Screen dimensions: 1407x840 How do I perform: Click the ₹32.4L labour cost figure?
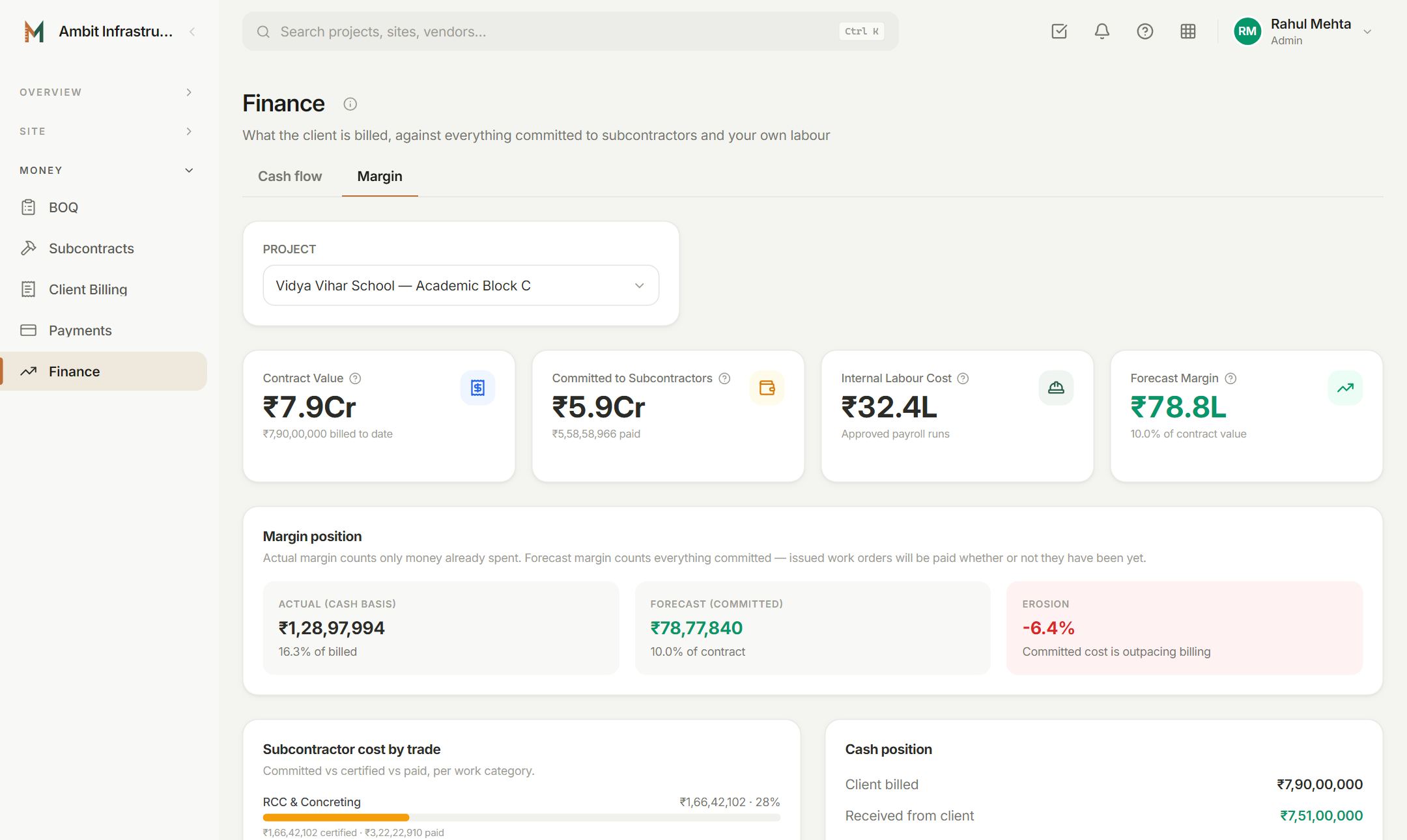pos(889,407)
